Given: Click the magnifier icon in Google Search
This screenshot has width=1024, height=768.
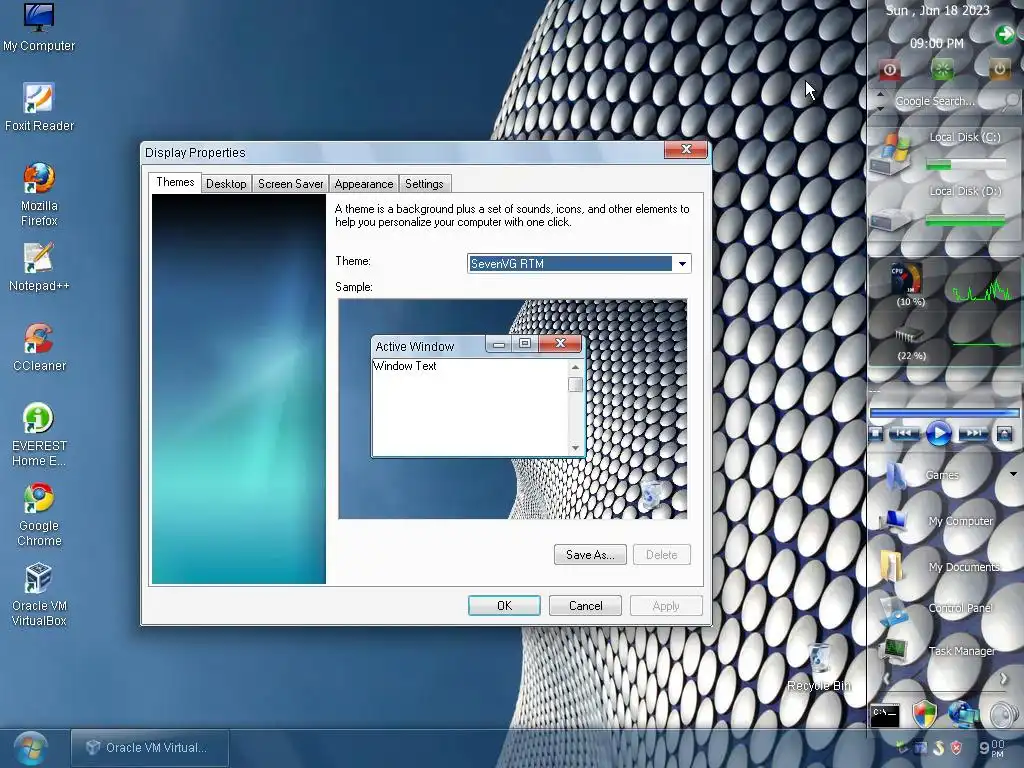Looking at the screenshot, I should click(1011, 101).
